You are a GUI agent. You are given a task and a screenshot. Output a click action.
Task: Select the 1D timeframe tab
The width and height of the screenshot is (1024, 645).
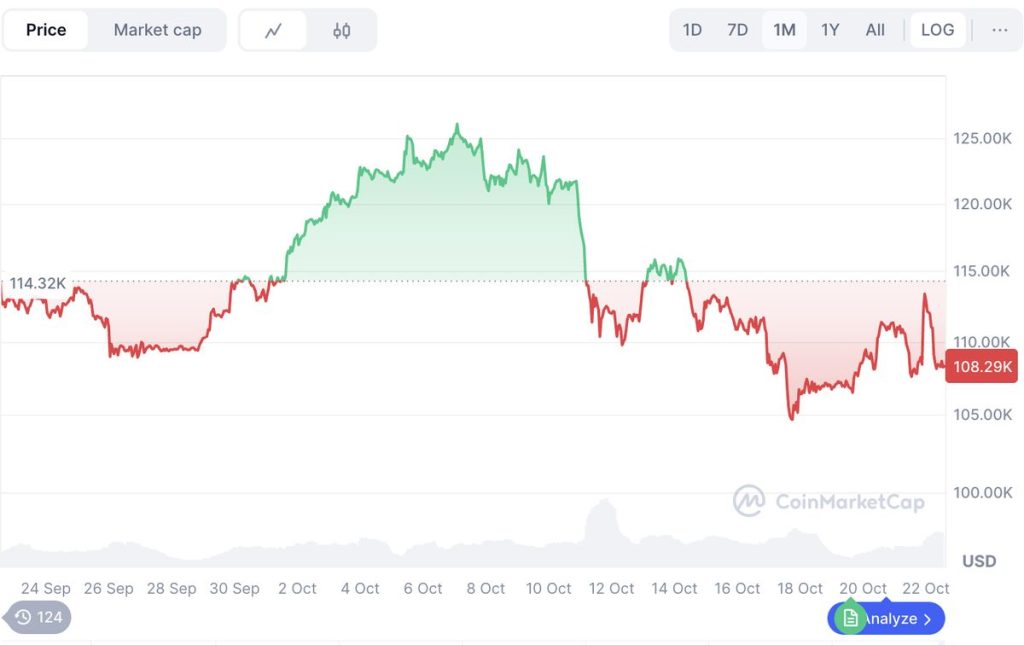691,30
